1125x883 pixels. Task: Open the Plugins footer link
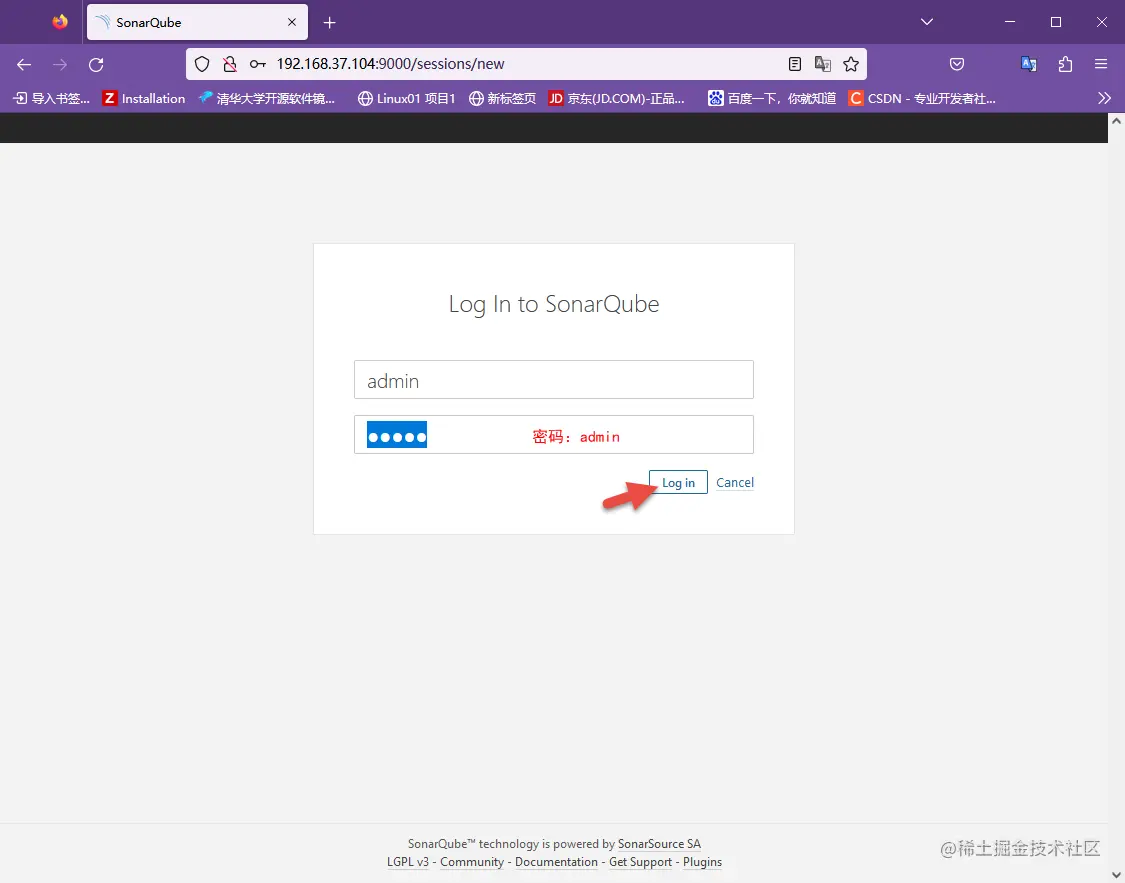(x=702, y=861)
